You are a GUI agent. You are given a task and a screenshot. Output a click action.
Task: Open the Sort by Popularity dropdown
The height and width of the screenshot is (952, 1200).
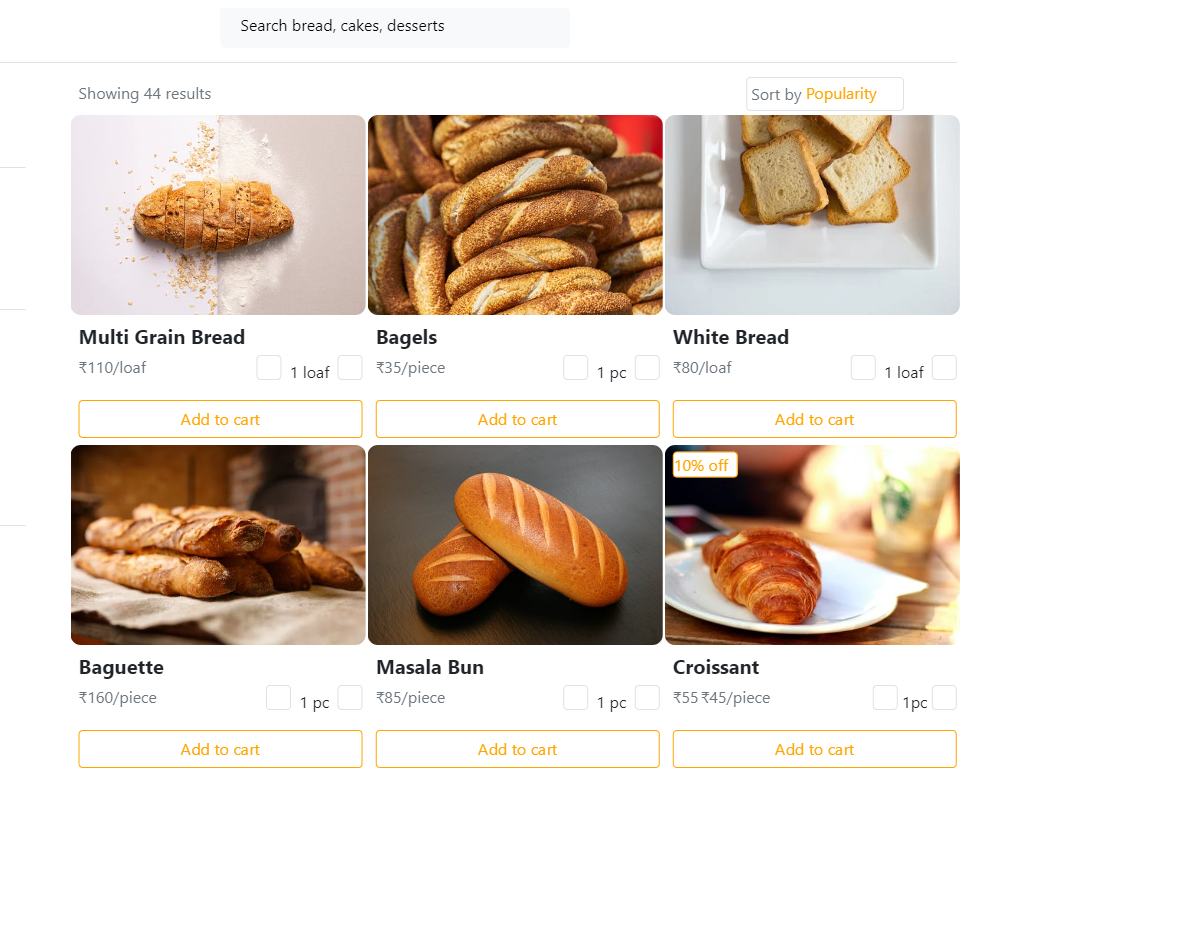(825, 94)
